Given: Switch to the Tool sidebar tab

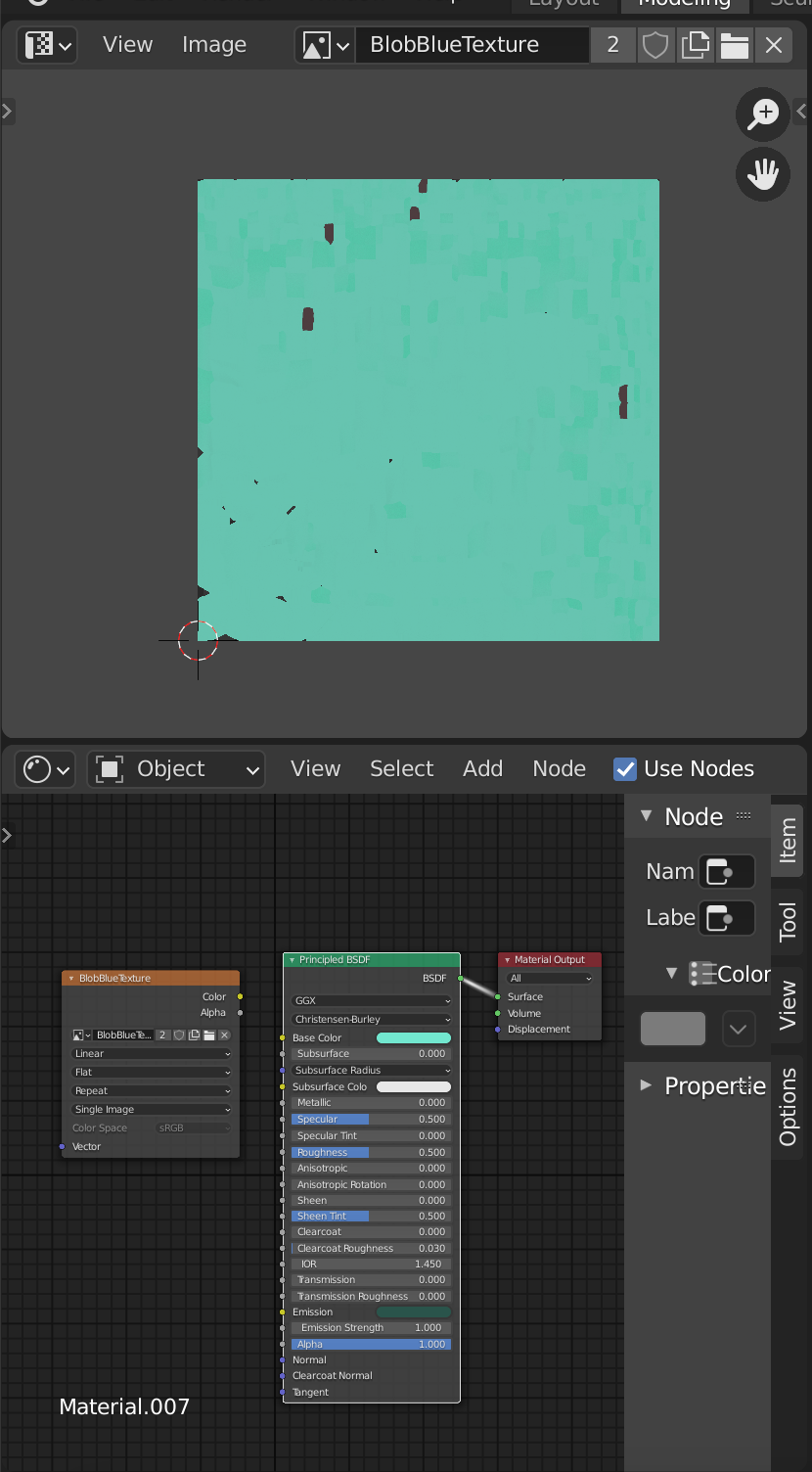Looking at the screenshot, I should coord(788,922).
